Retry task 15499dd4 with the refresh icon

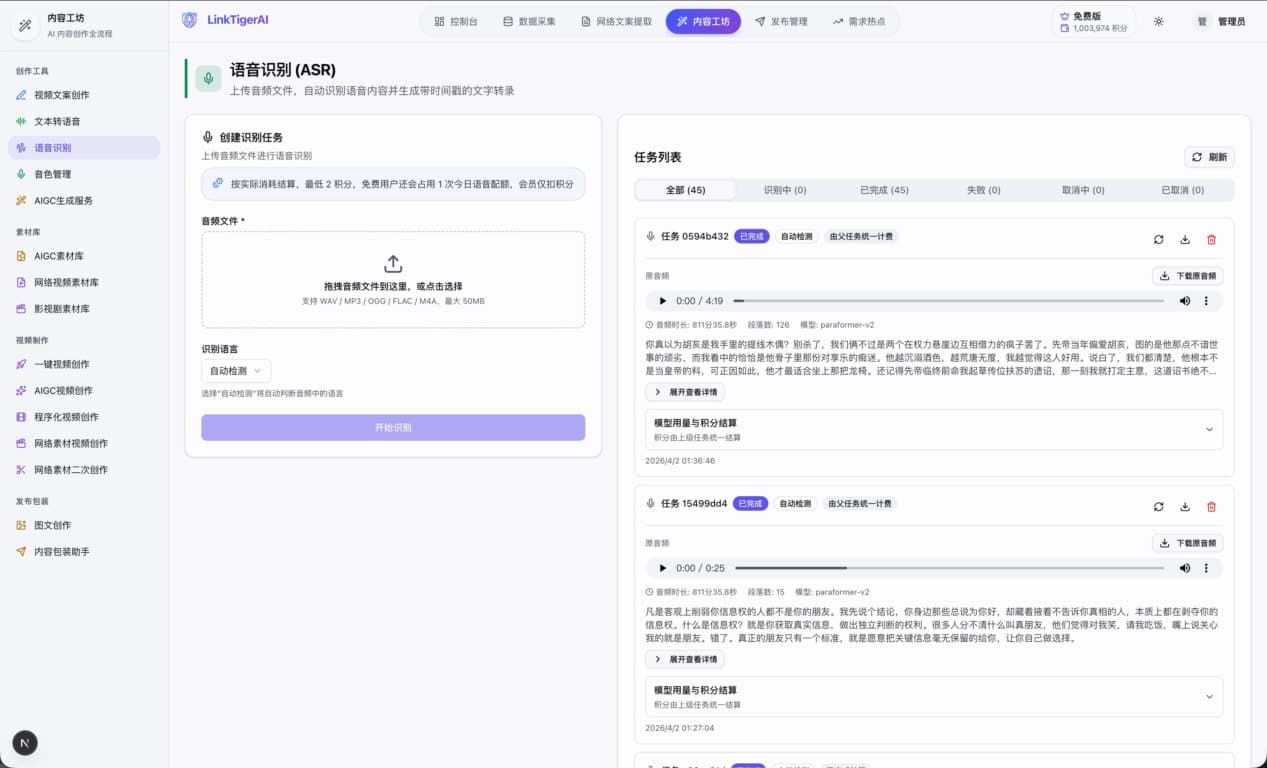coord(1158,505)
